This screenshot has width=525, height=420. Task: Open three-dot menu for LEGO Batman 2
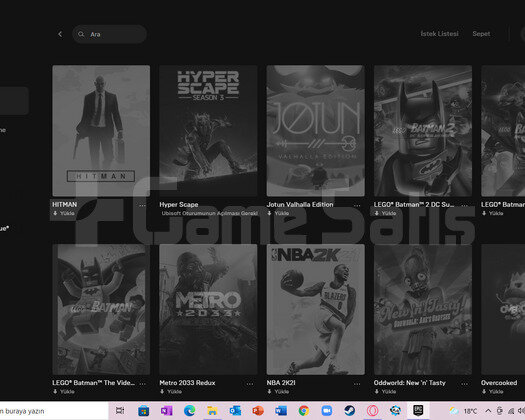tap(464, 205)
